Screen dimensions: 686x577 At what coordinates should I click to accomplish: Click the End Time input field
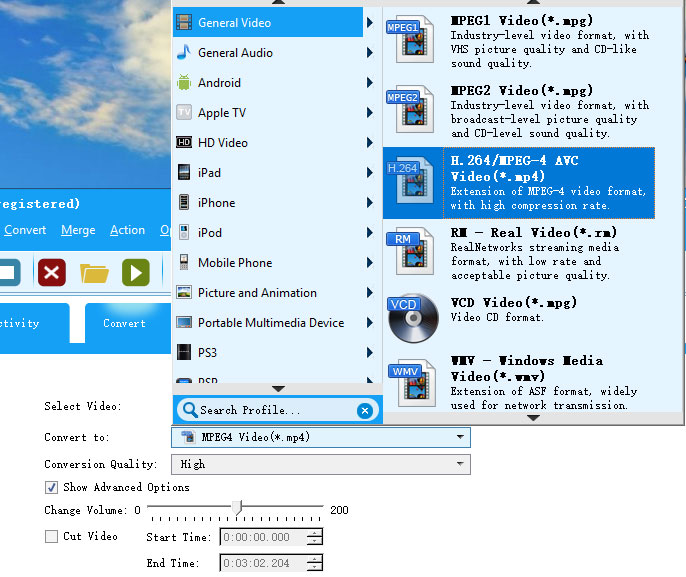[263, 563]
